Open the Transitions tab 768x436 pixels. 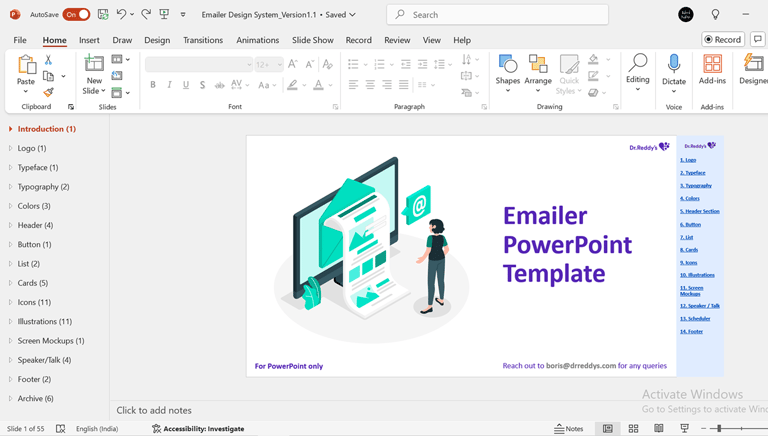pos(203,40)
